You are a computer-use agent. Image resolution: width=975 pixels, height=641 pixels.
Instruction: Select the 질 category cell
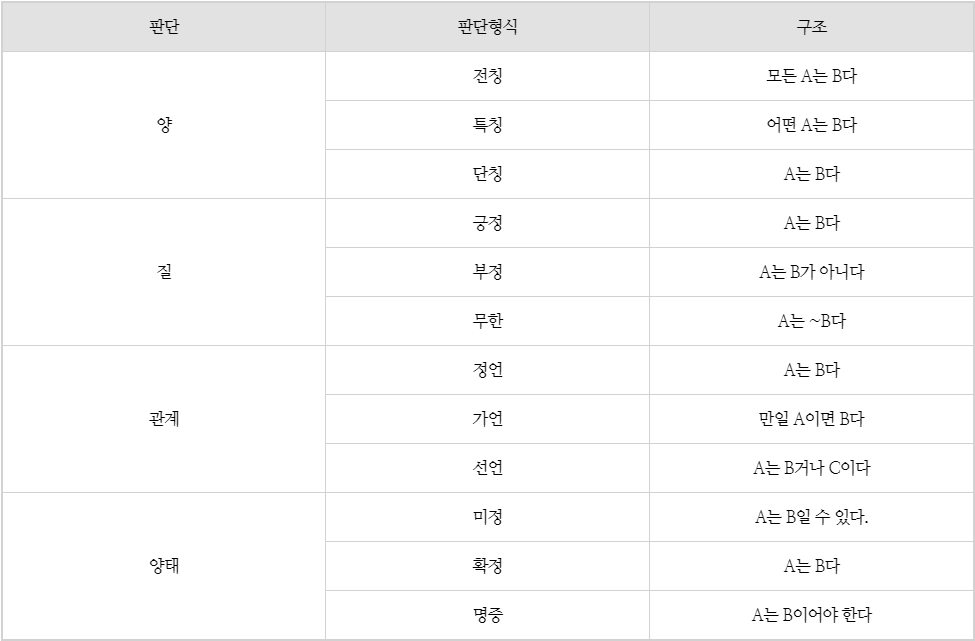click(164, 272)
